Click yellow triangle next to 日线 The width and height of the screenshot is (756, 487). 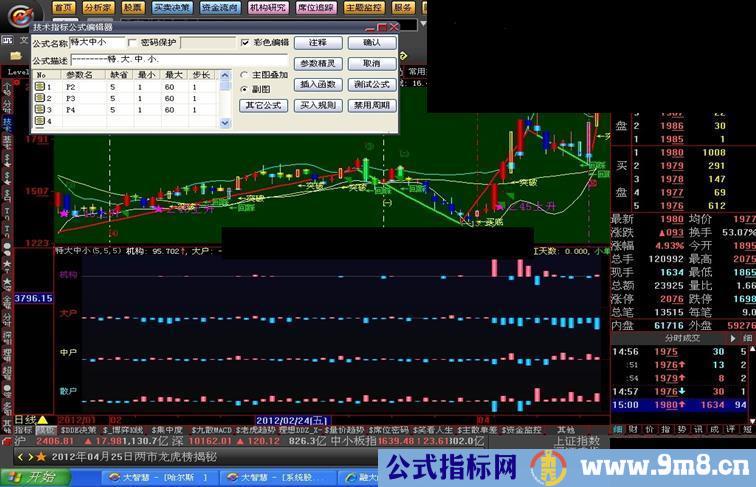(42, 419)
